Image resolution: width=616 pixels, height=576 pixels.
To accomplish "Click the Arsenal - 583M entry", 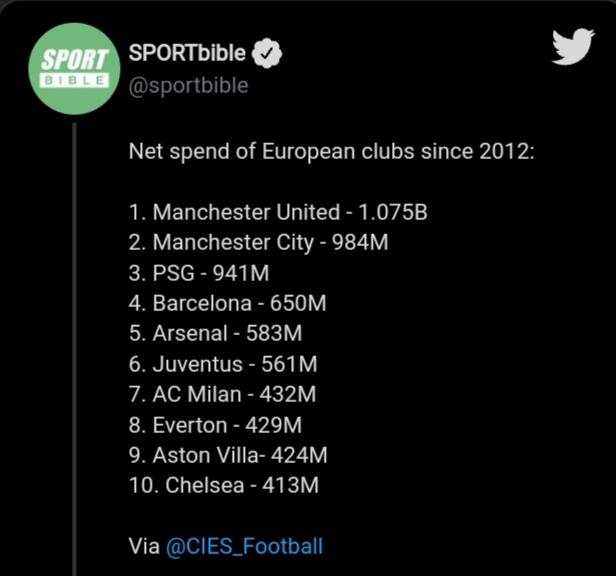I will click(x=215, y=333).
